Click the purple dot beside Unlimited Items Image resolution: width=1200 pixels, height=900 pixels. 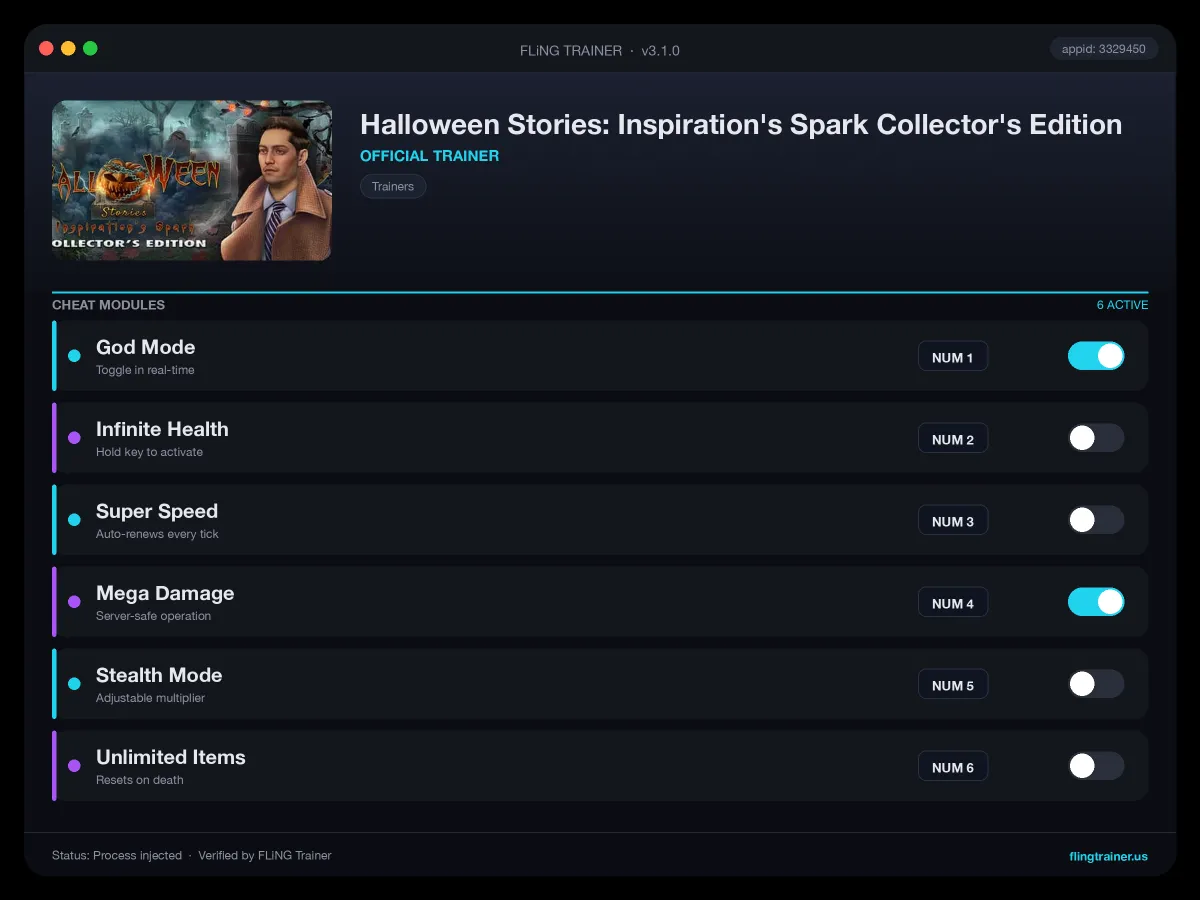click(x=74, y=766)
